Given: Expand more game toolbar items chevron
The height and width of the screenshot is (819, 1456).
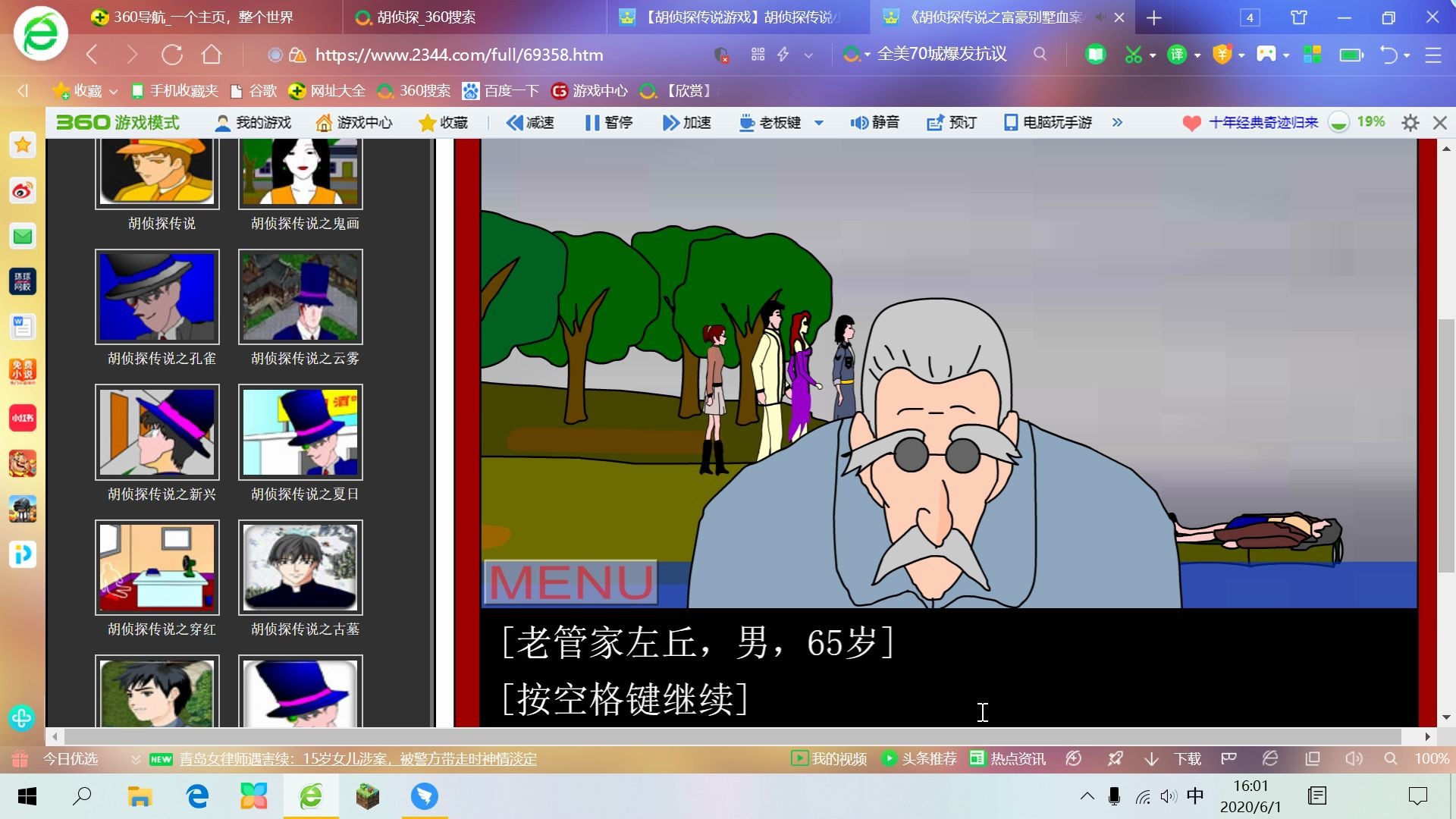Looking at the screenshot, I should [1117, 122].
